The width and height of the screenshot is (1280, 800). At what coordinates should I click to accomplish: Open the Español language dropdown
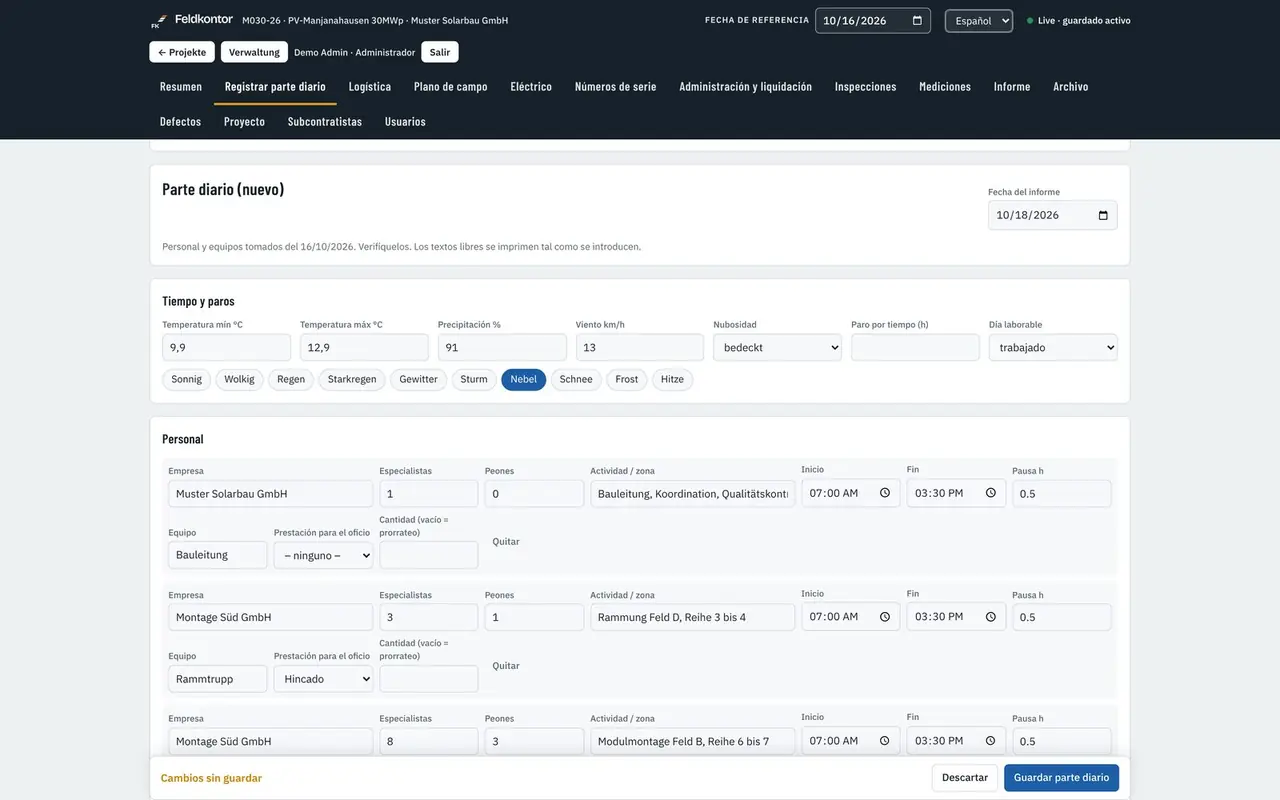pos(979,21)
